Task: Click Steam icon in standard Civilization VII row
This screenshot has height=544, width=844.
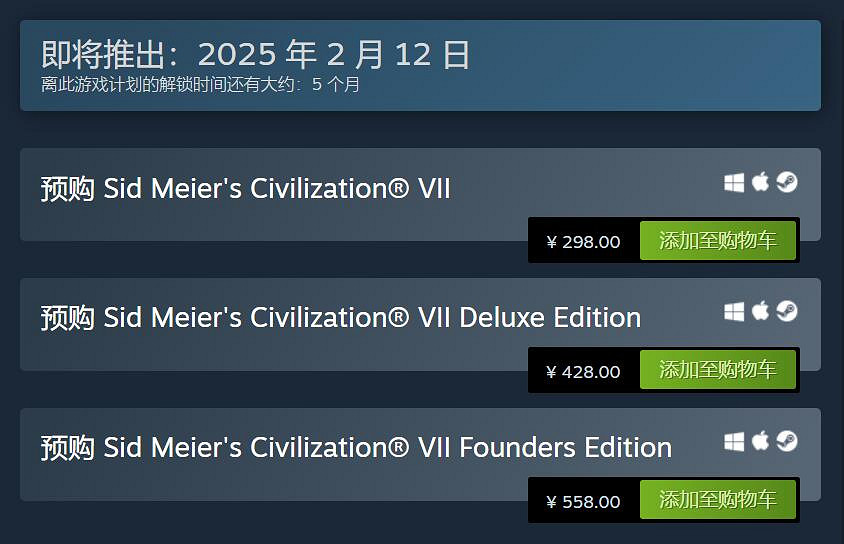Action: [x=787, y=183]
